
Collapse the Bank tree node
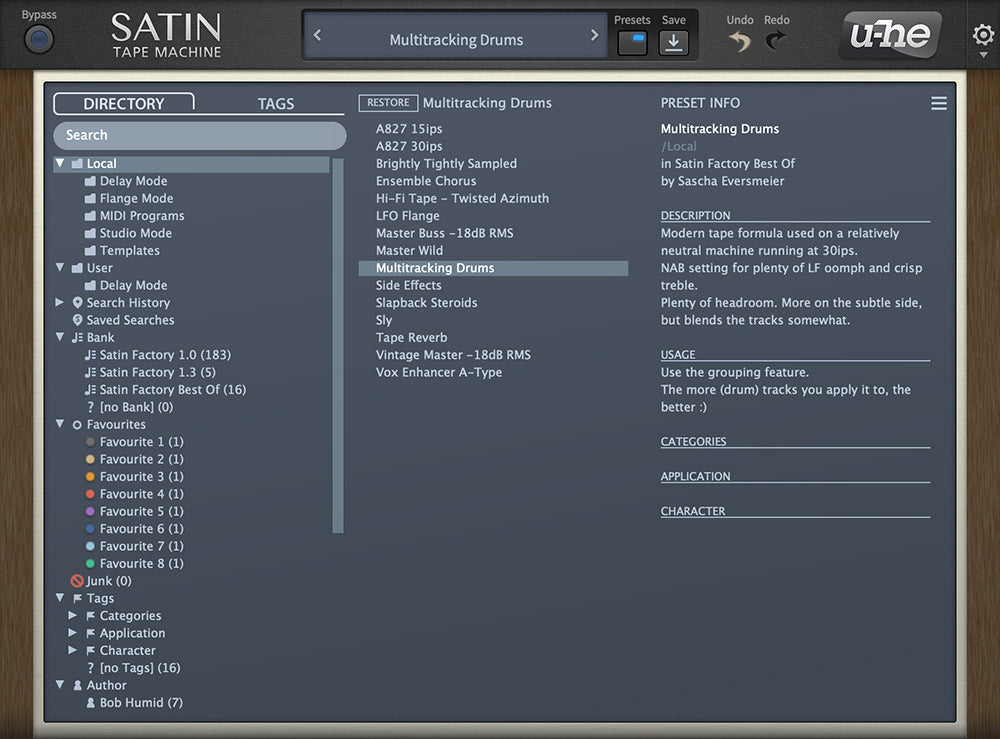(x=60, y=337)
